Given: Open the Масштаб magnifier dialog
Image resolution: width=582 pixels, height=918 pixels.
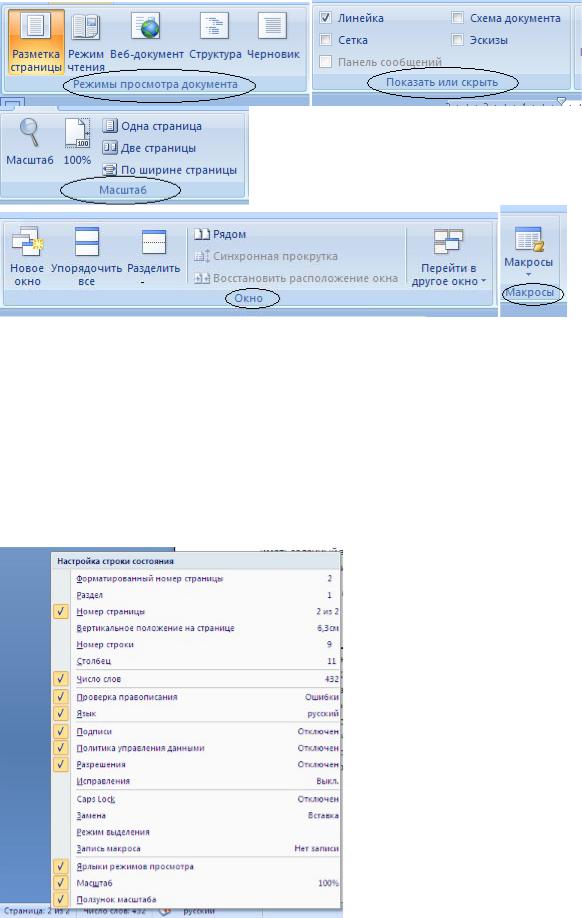Looking at the screenshot, I should 29,142.
